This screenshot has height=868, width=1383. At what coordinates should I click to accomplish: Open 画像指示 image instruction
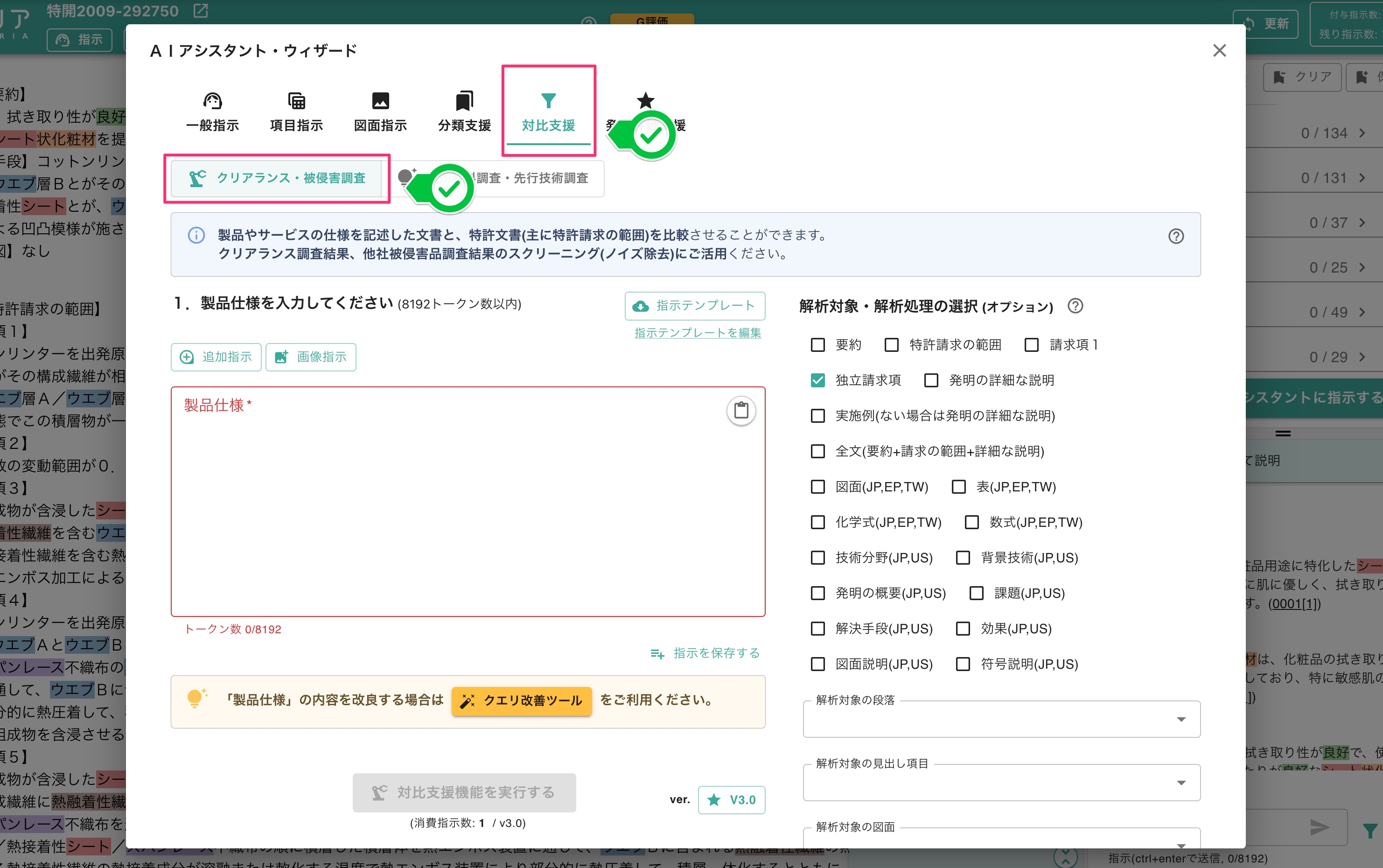tap(310, 357)
